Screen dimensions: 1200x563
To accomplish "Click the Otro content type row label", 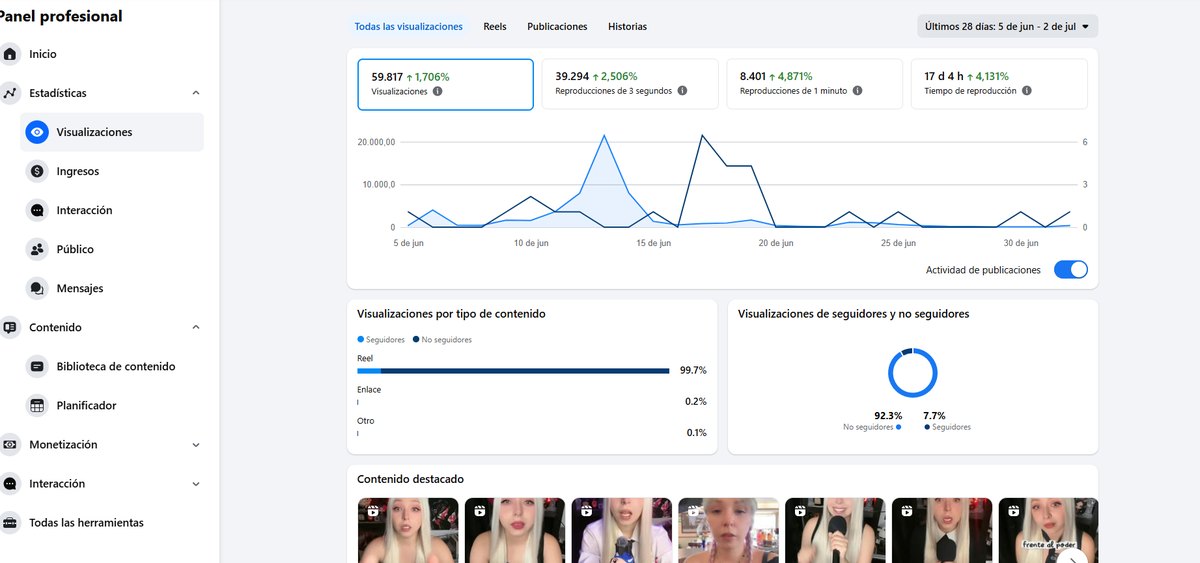I will tap(366, 421).
